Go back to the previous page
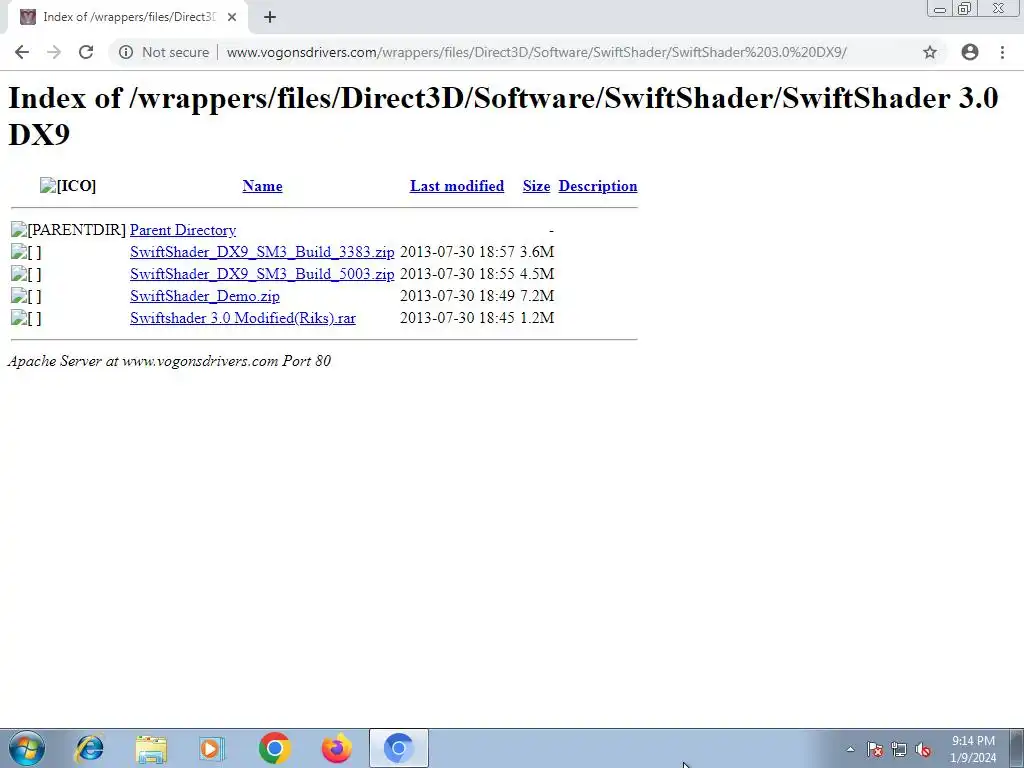 (x=22, y=52)
